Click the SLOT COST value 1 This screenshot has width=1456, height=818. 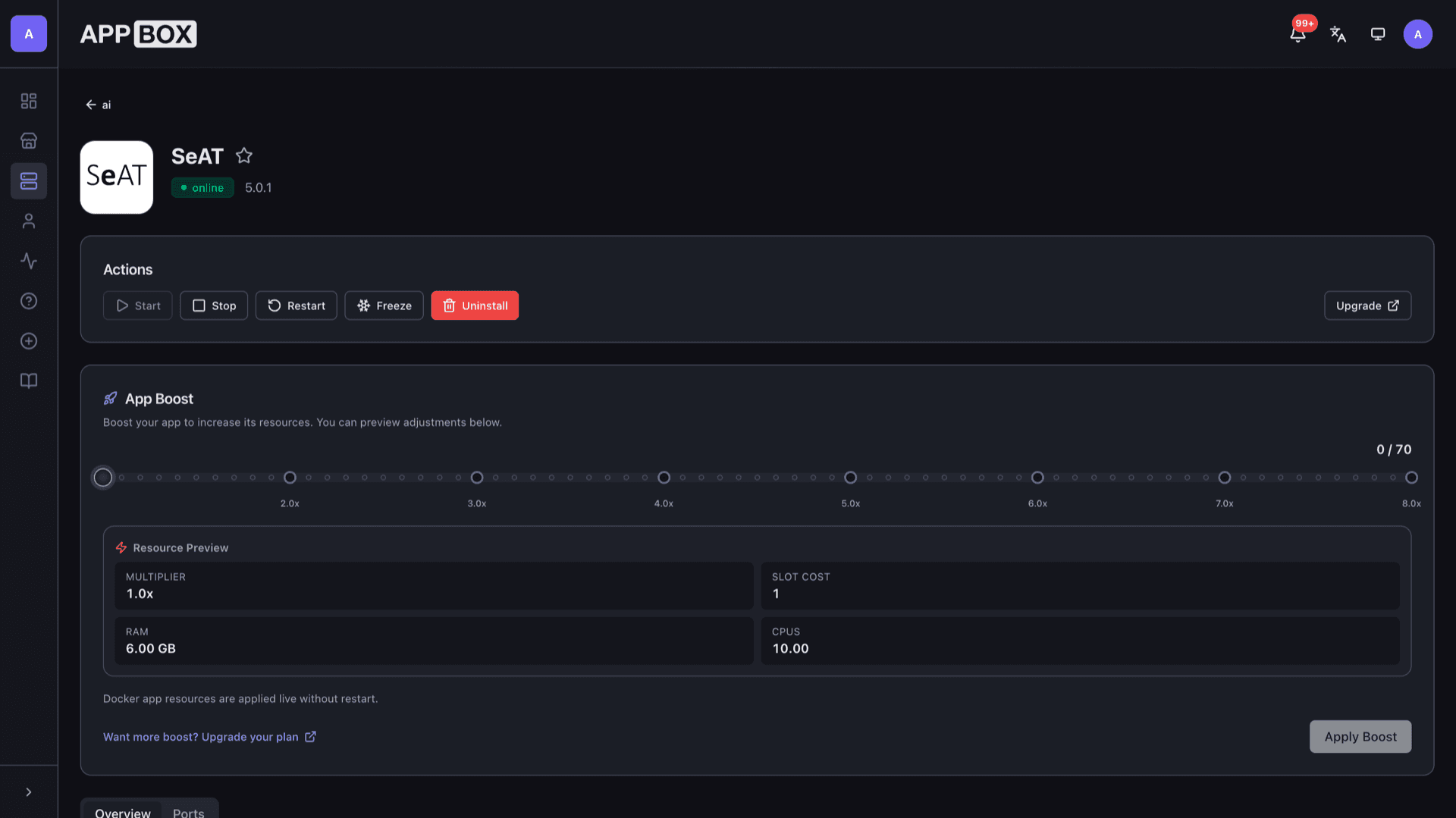[776, 594]
